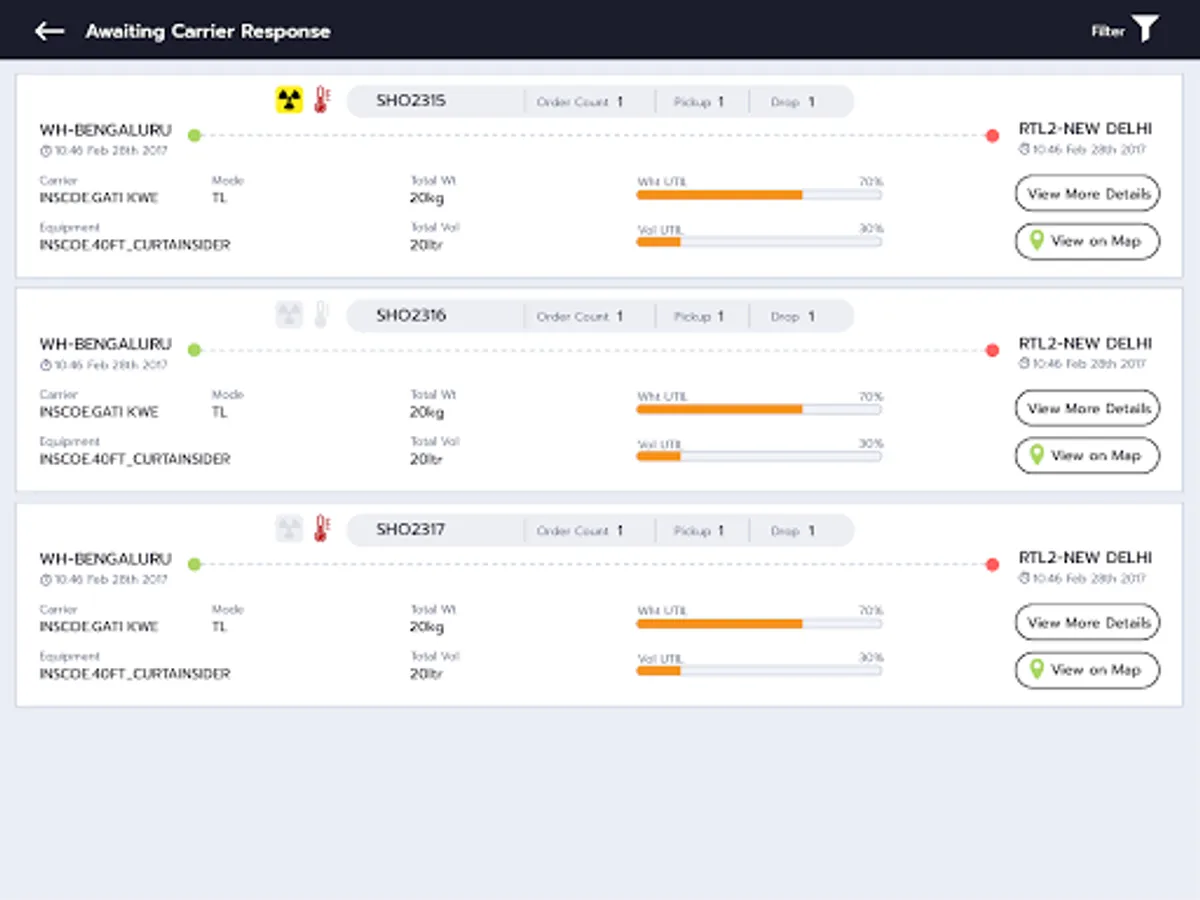
Task: Select red destination dot for SHO2315 route
Action: pyautogui.click(x=992, y=135)
